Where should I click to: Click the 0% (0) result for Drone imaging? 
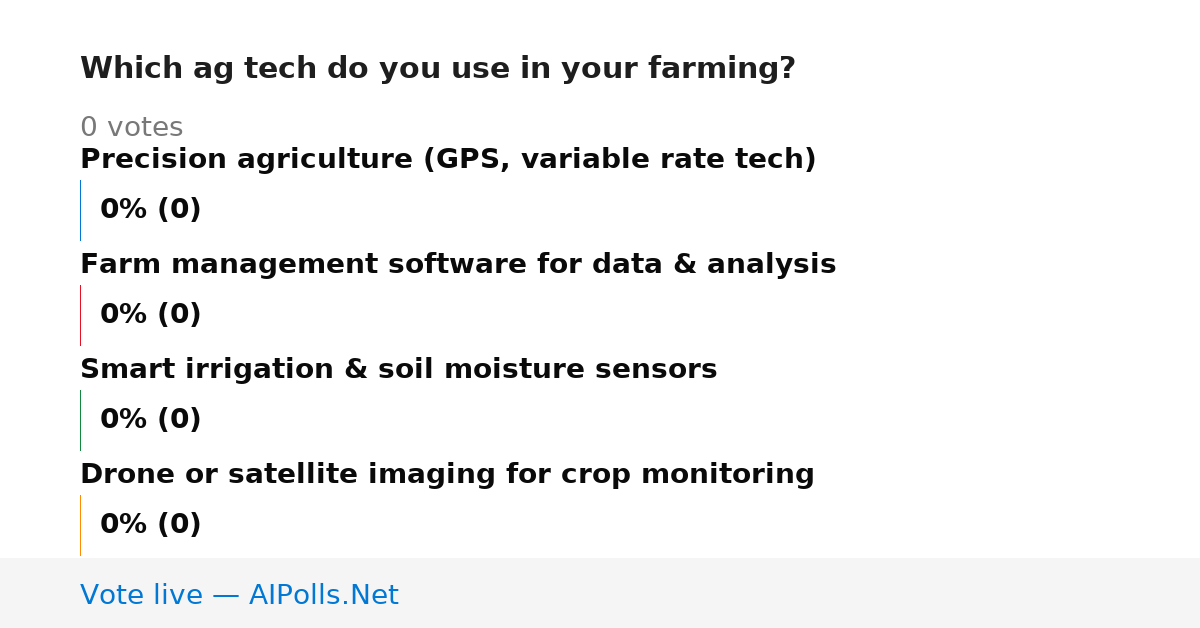[150, 525]
